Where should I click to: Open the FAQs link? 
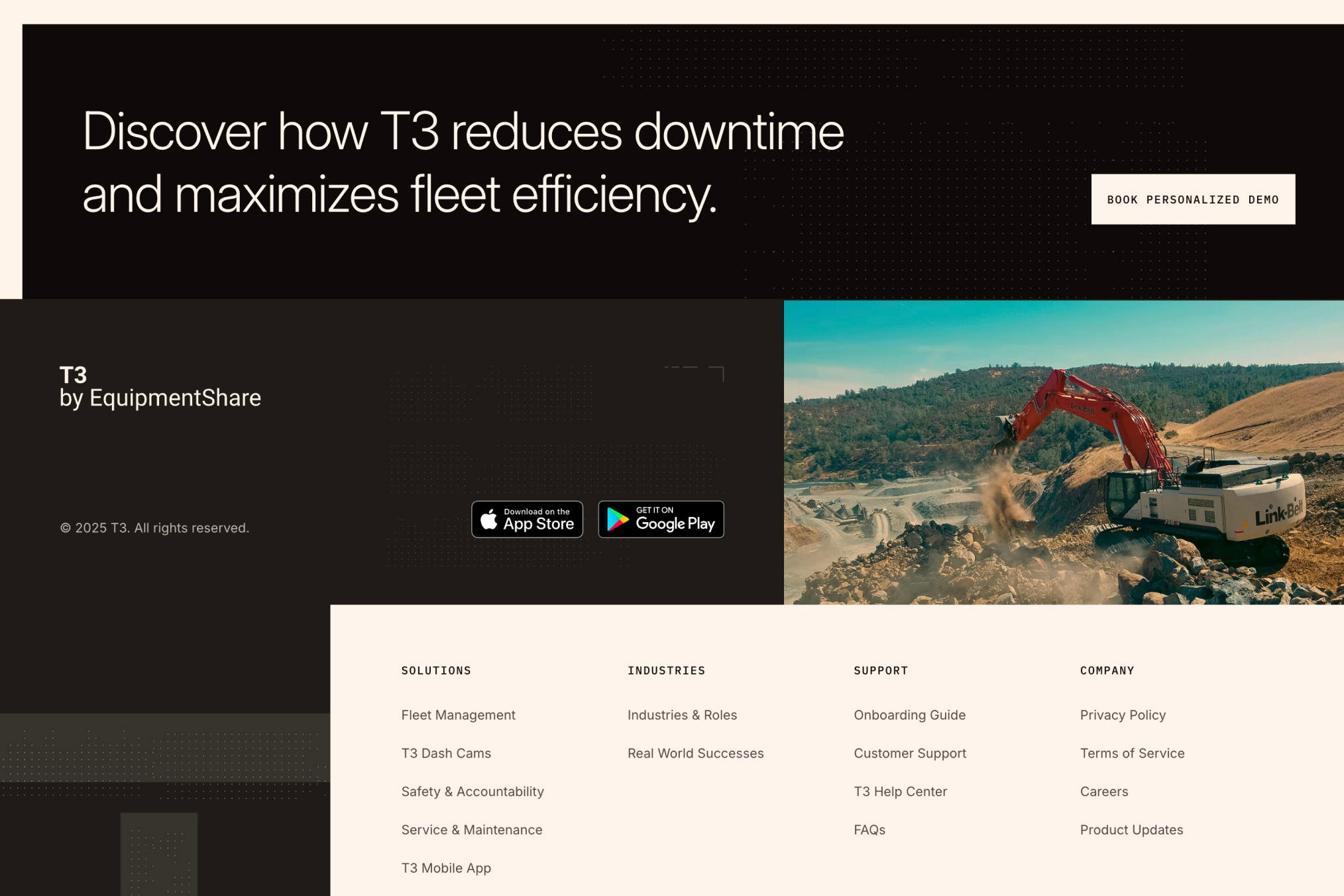869,830
